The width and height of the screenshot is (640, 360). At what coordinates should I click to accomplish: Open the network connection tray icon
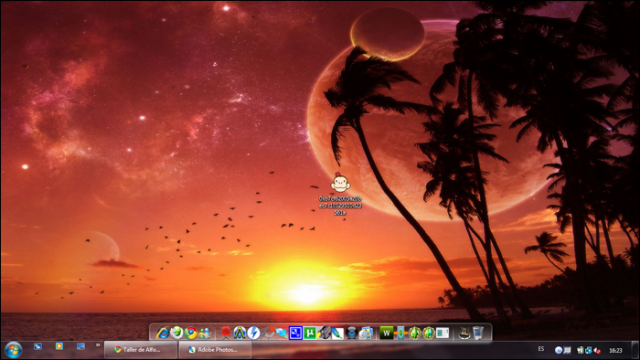(588, 350)
